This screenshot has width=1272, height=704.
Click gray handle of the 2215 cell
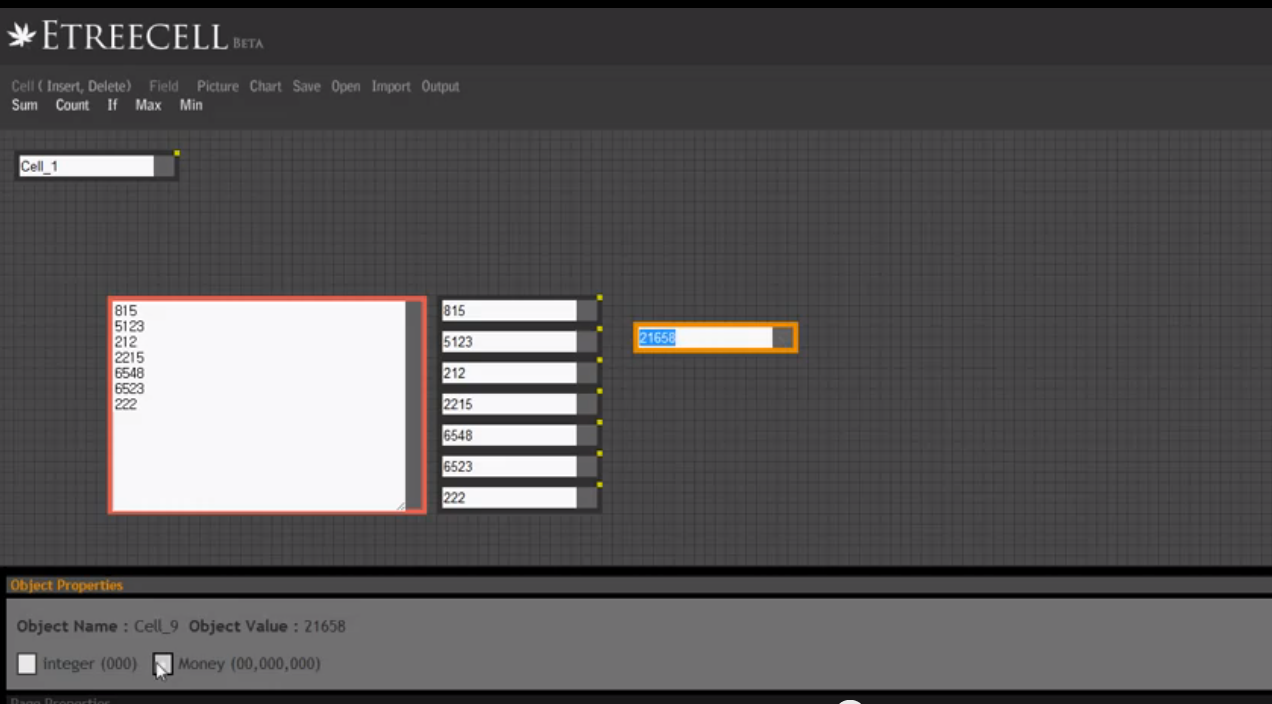click(x=587, y=404)
